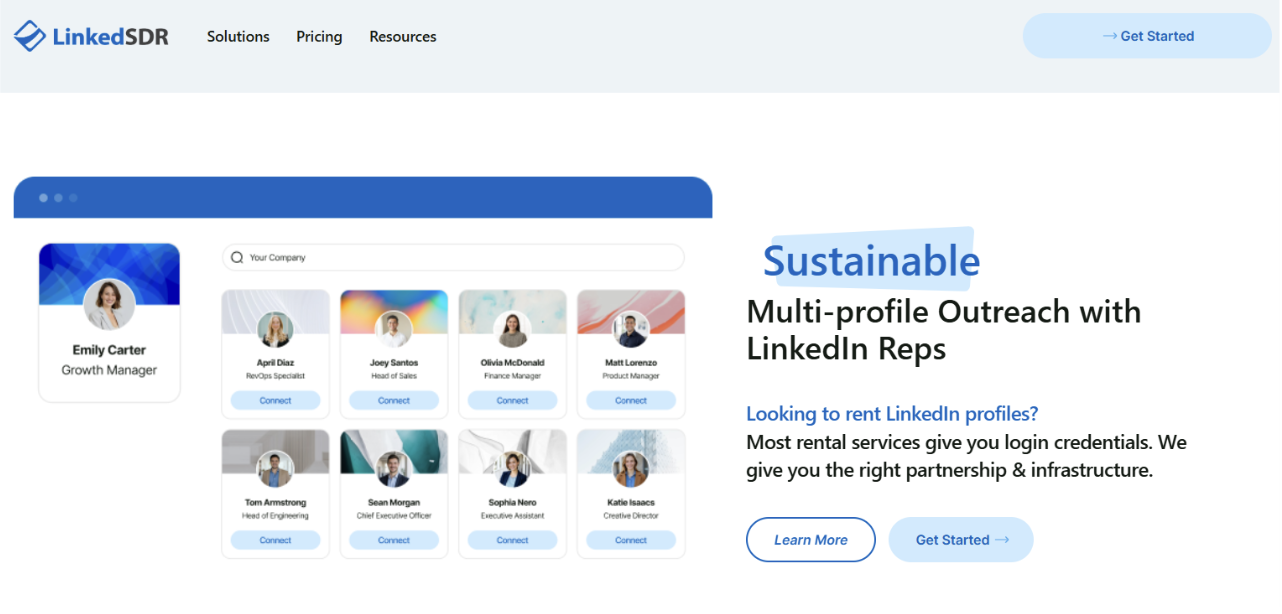Click the arrow icon in top Get Started button

(x=1110, y=35)
